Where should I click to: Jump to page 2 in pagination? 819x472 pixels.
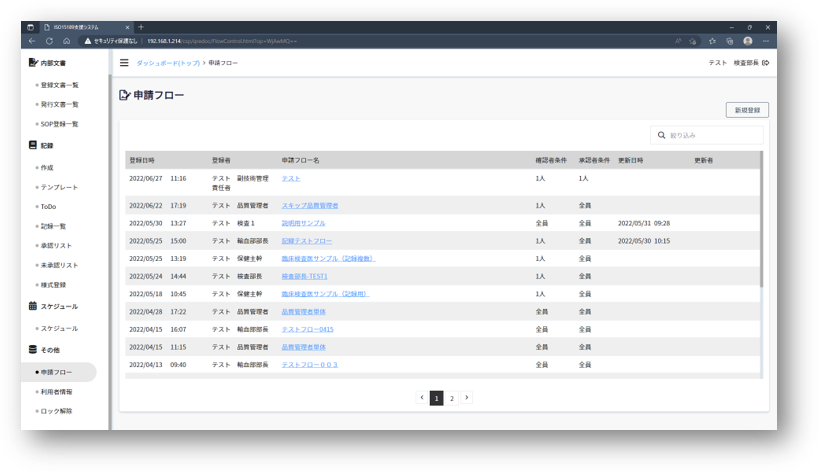tap(451, 398)
